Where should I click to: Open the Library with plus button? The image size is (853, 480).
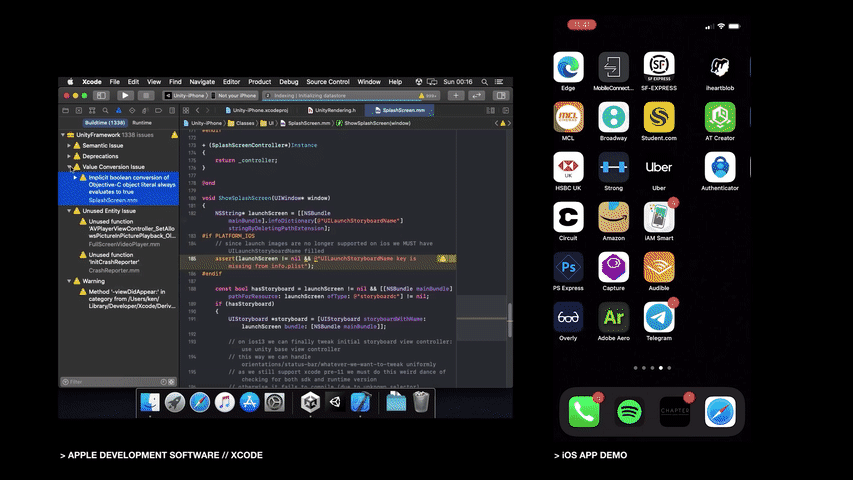(x=455, y=95)
